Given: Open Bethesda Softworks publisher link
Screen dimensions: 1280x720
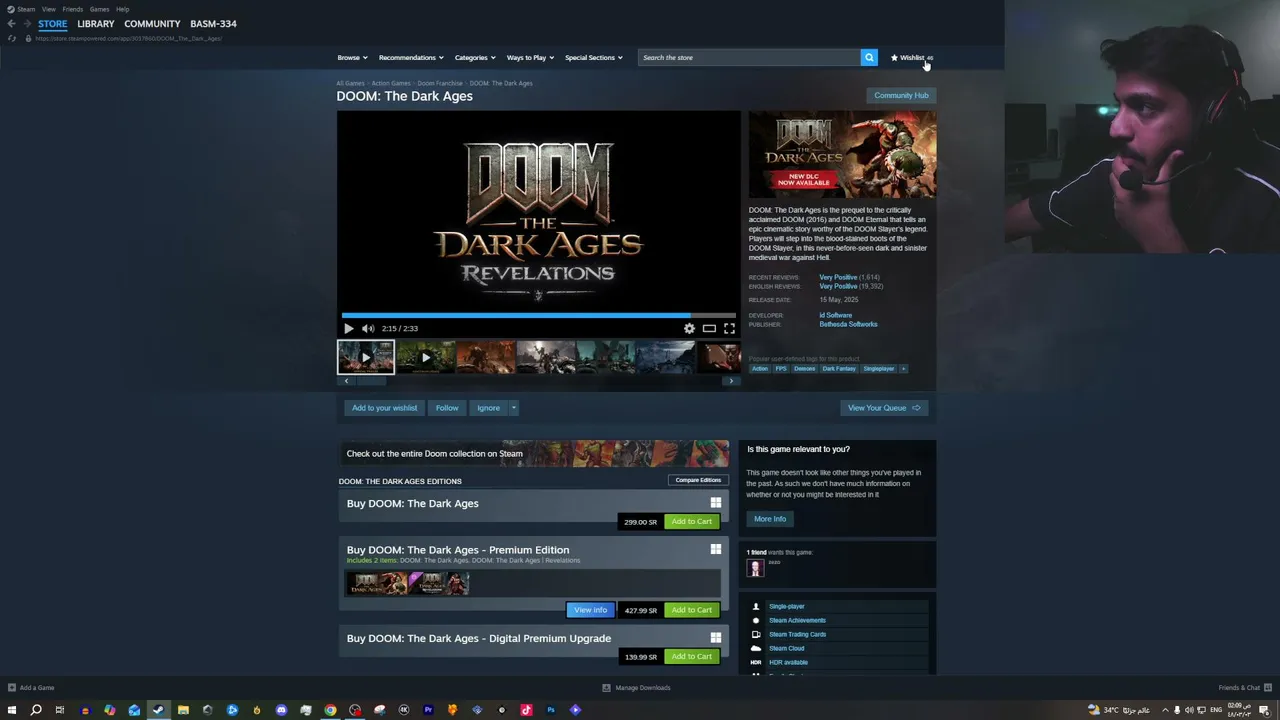Looking at the screenshot, I should pos(848,324).
